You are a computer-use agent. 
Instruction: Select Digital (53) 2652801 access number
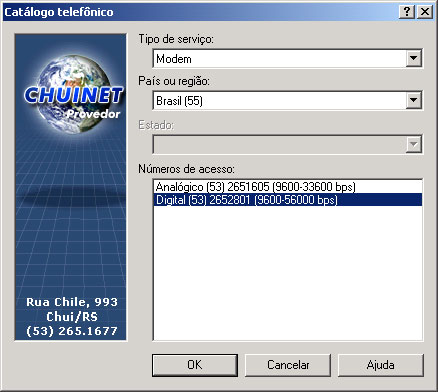tap(288, 200)
